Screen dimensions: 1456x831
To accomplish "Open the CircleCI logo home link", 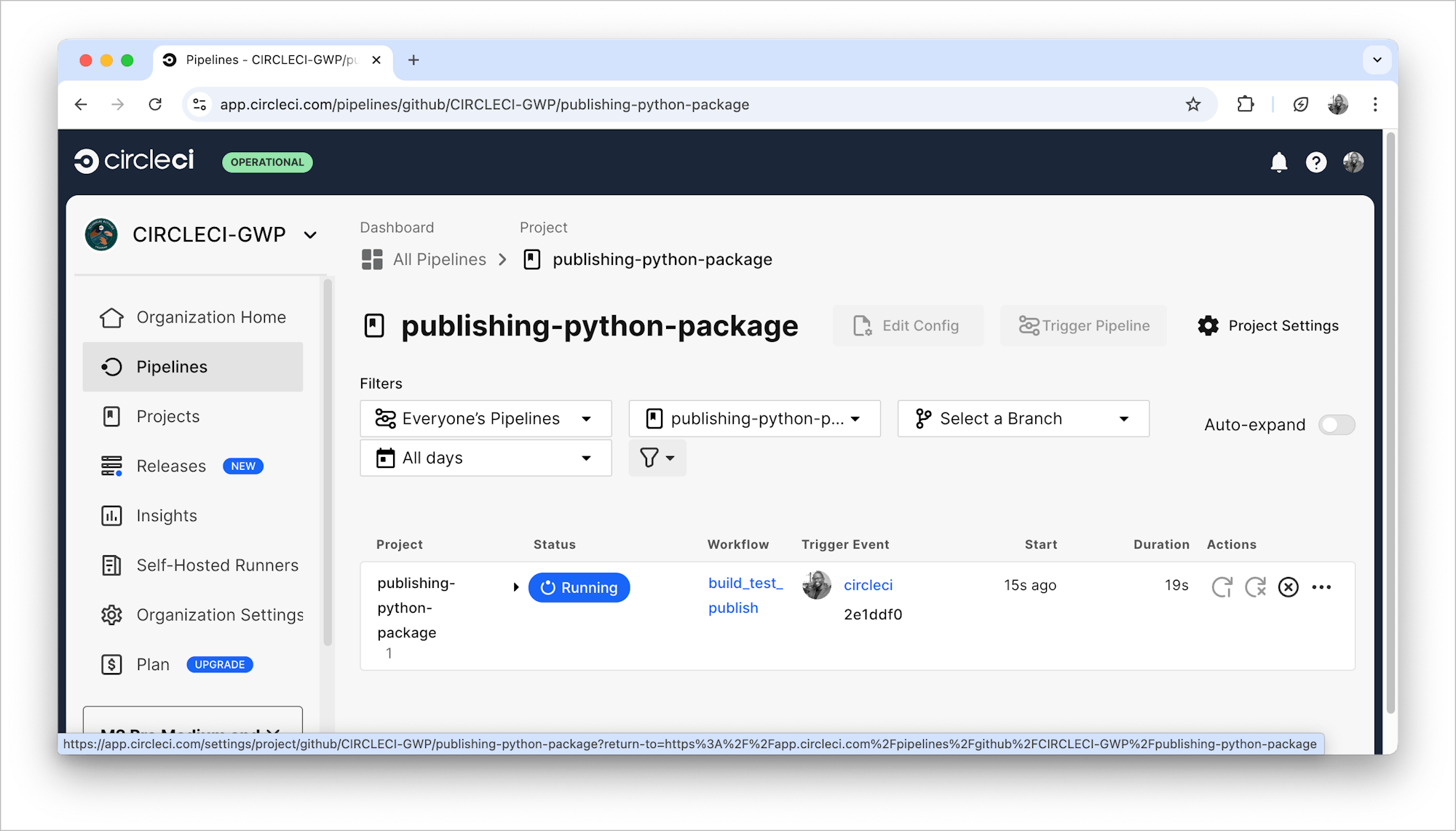I will (135, 161).
